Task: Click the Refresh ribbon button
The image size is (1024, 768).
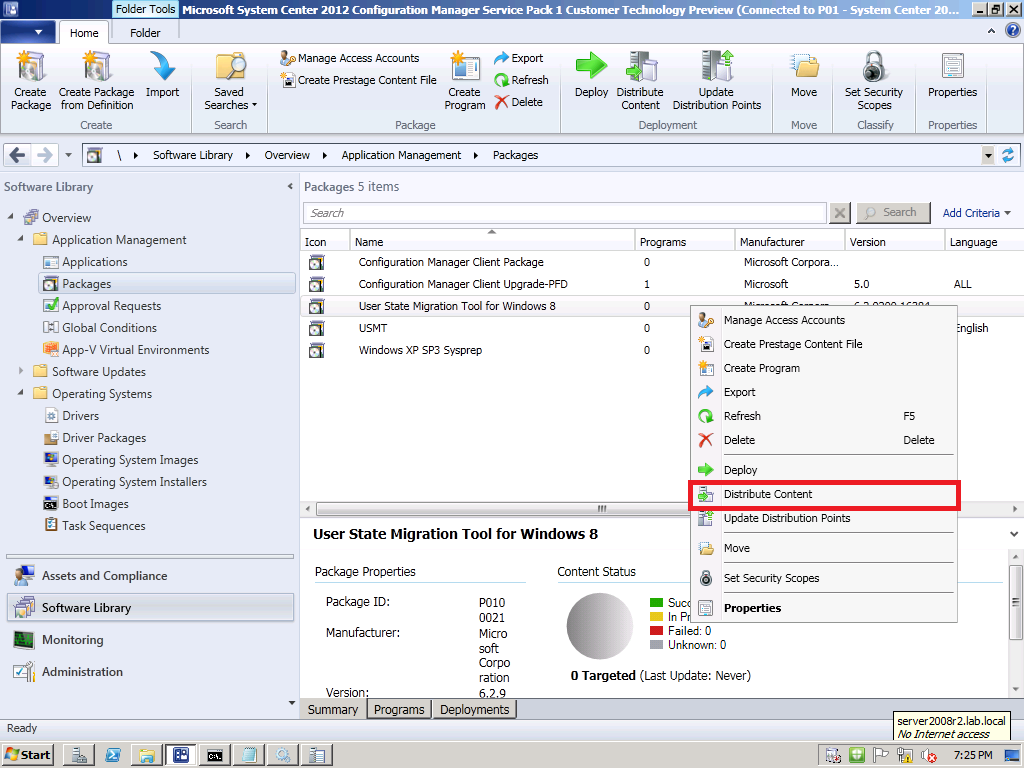Action: coord(521,80)
